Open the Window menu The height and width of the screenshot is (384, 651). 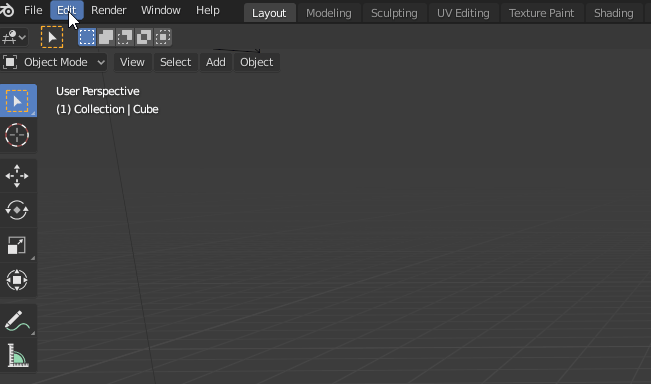click(x=161, y=10)
